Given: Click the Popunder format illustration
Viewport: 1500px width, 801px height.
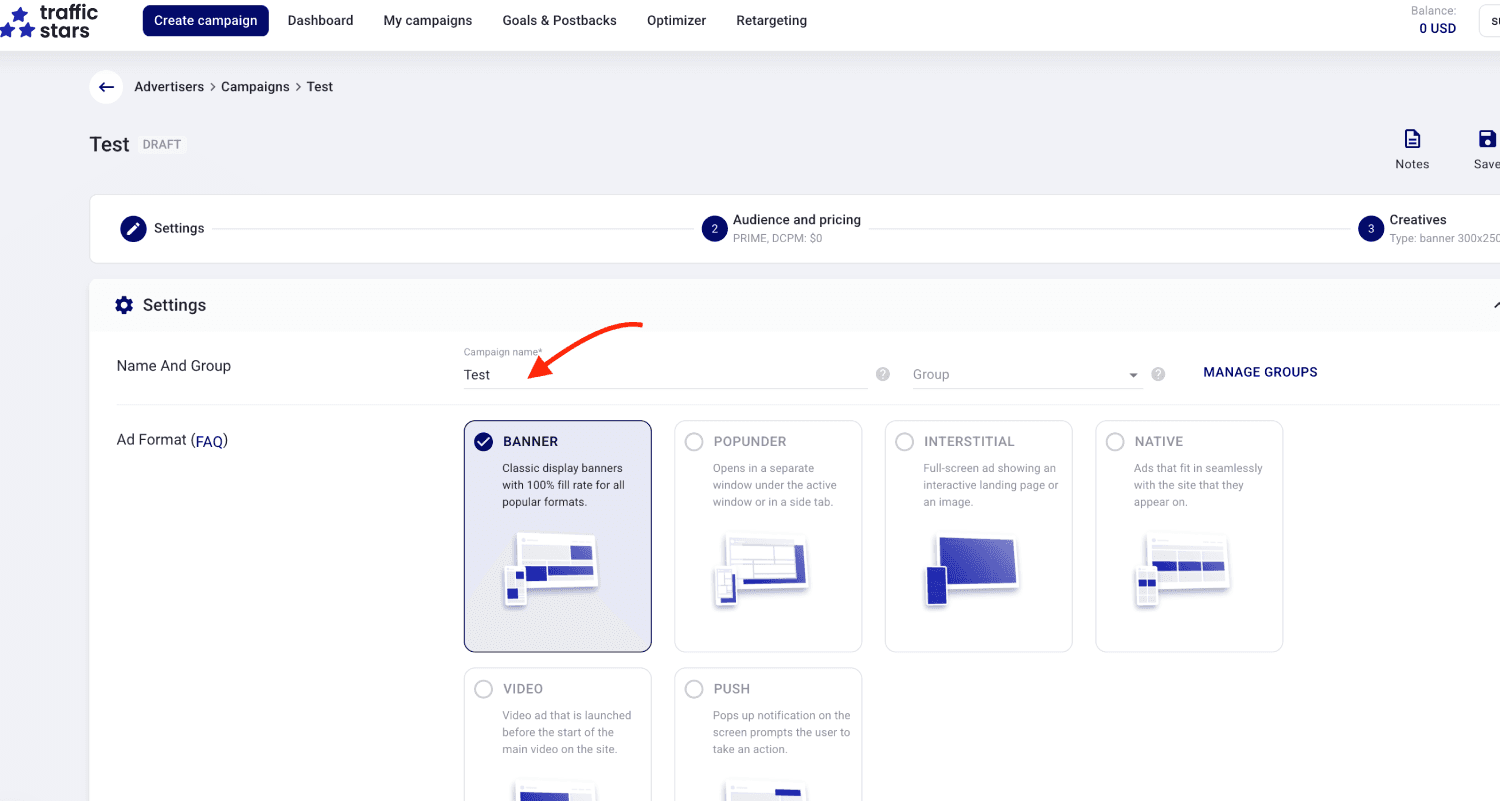Looking at the screenshot, I should (760, 569).
